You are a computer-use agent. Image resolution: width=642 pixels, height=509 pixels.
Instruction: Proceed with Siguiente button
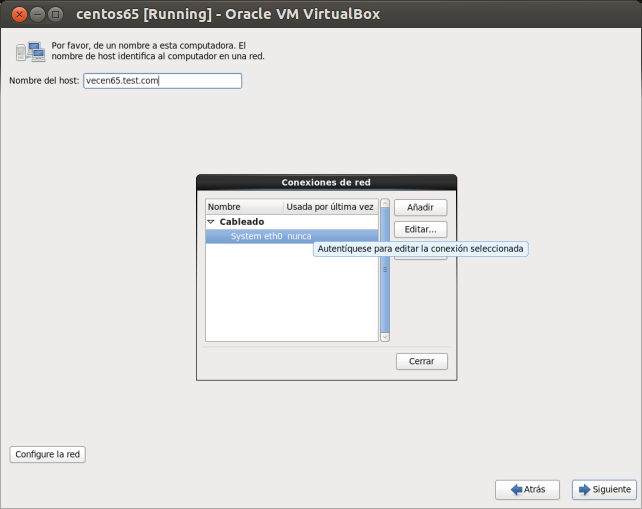click(x=604, y=489)
